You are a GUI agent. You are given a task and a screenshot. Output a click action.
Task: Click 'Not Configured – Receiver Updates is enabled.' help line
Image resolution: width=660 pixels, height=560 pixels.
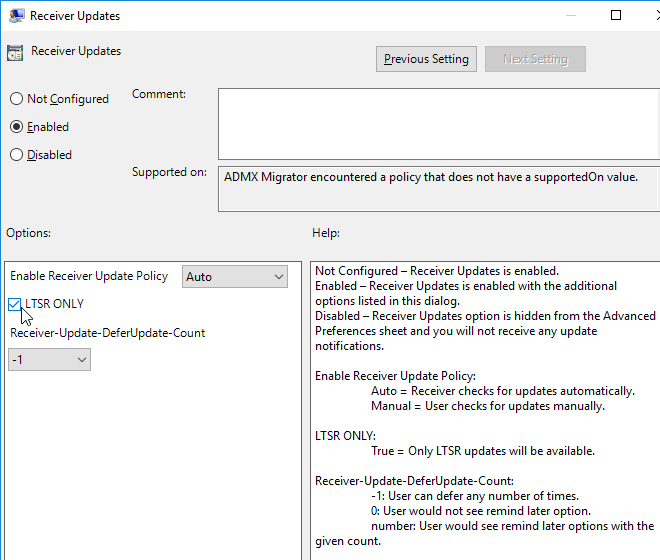[437, 271]
